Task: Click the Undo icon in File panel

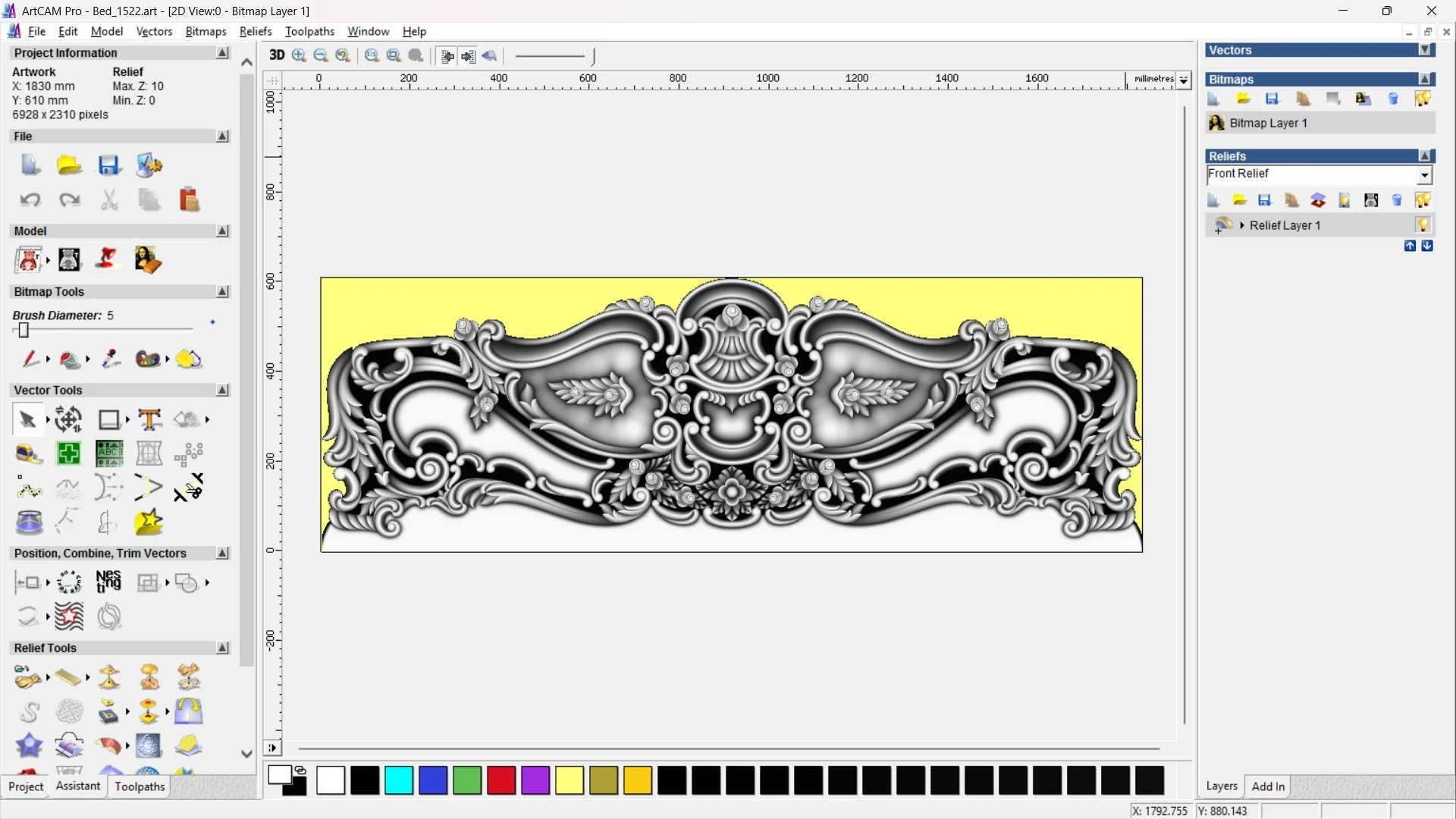Action: (30, 200)
